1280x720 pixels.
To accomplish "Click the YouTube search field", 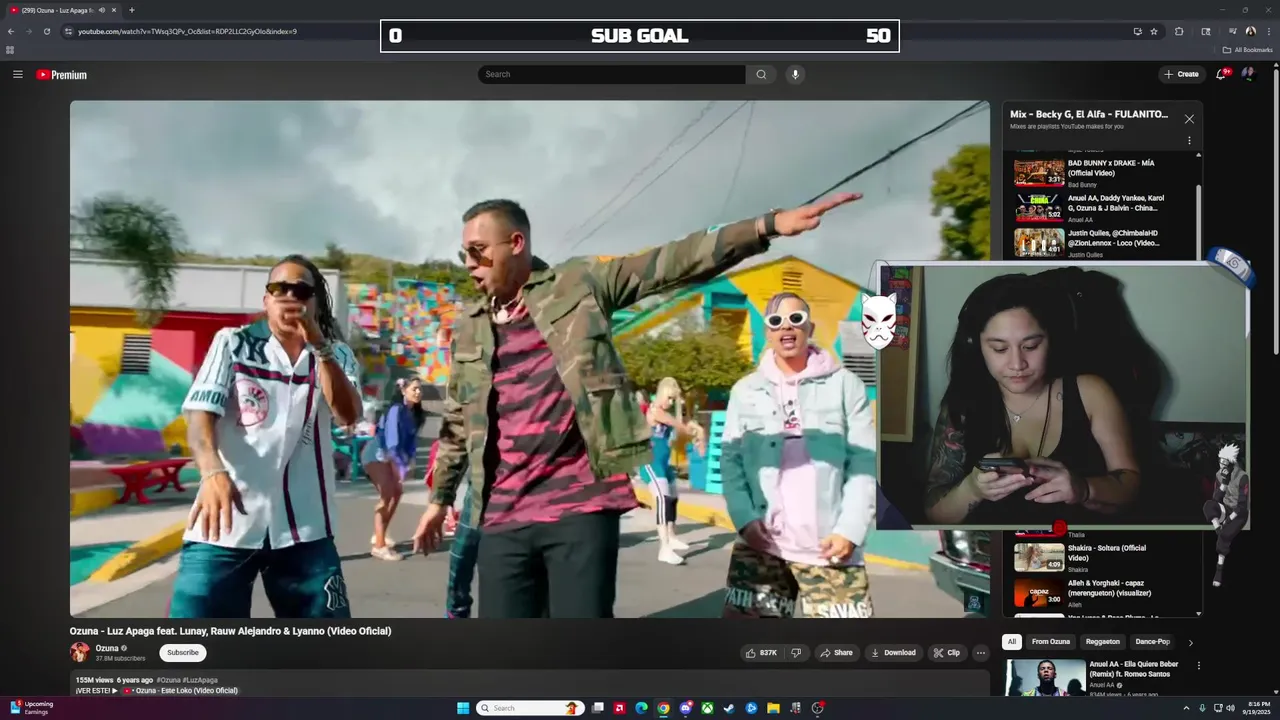I will (x=612, y=74).
